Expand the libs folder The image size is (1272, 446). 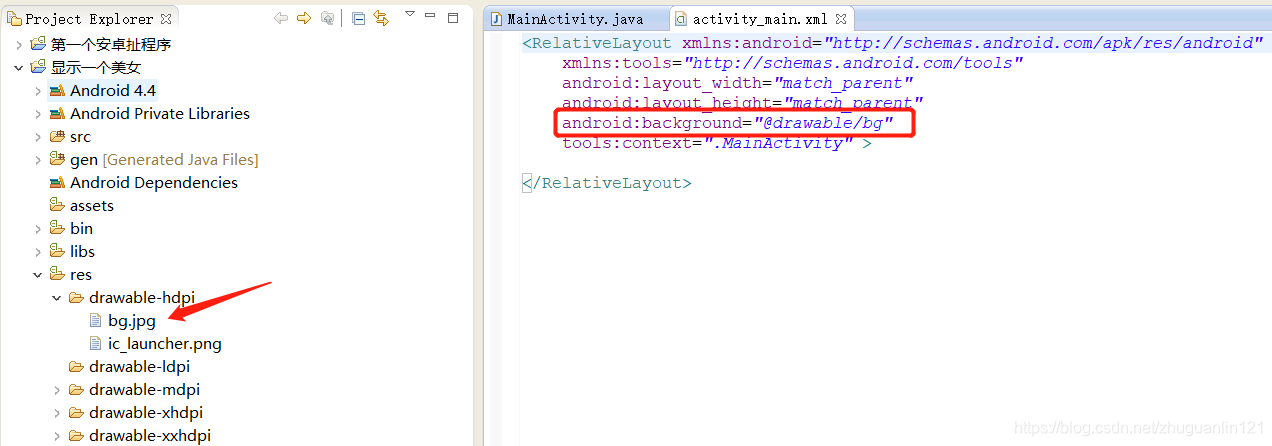(37, 251)
